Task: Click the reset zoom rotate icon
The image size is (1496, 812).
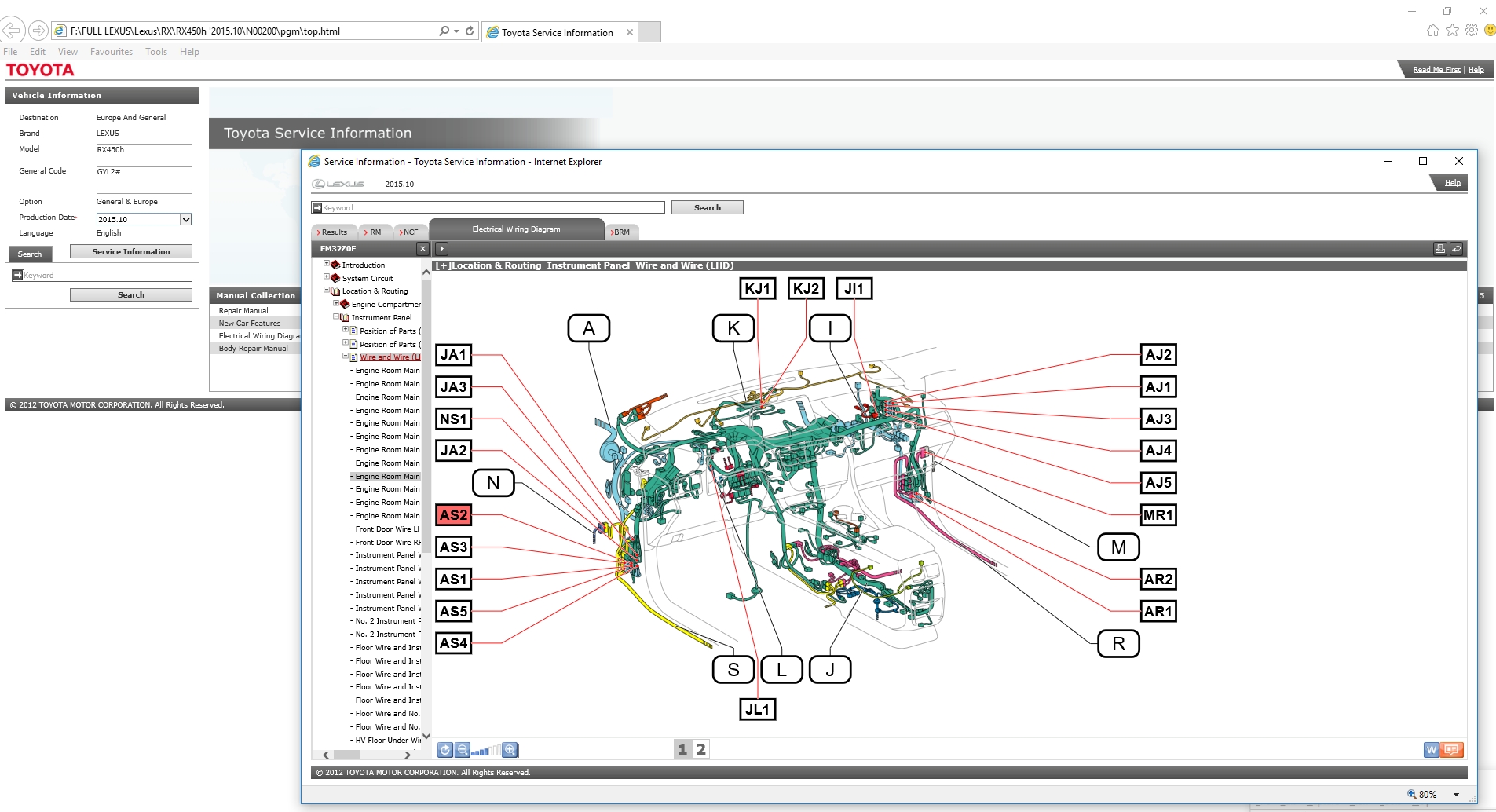Action: pyautogui.click(x=445, y=750)
